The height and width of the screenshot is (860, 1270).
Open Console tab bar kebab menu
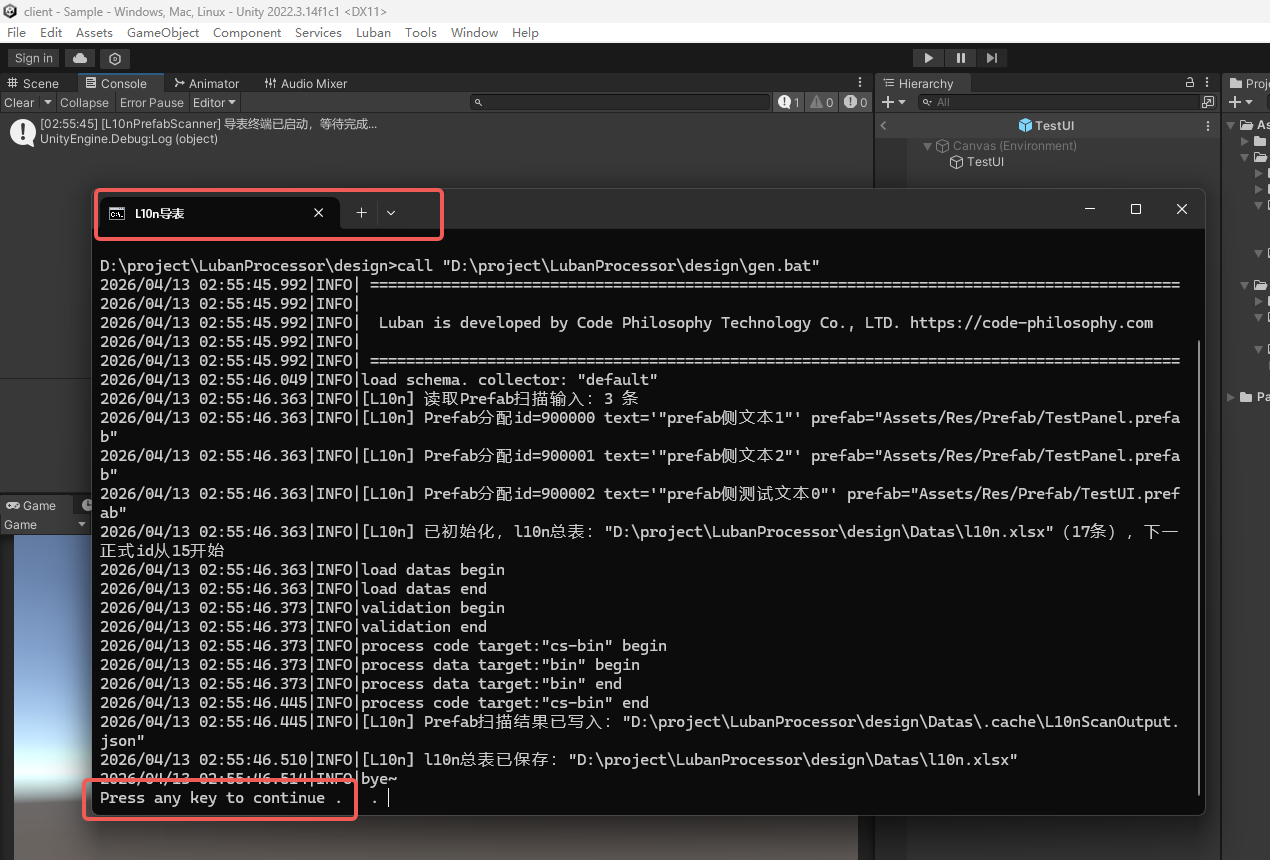[x=860, y=83]
